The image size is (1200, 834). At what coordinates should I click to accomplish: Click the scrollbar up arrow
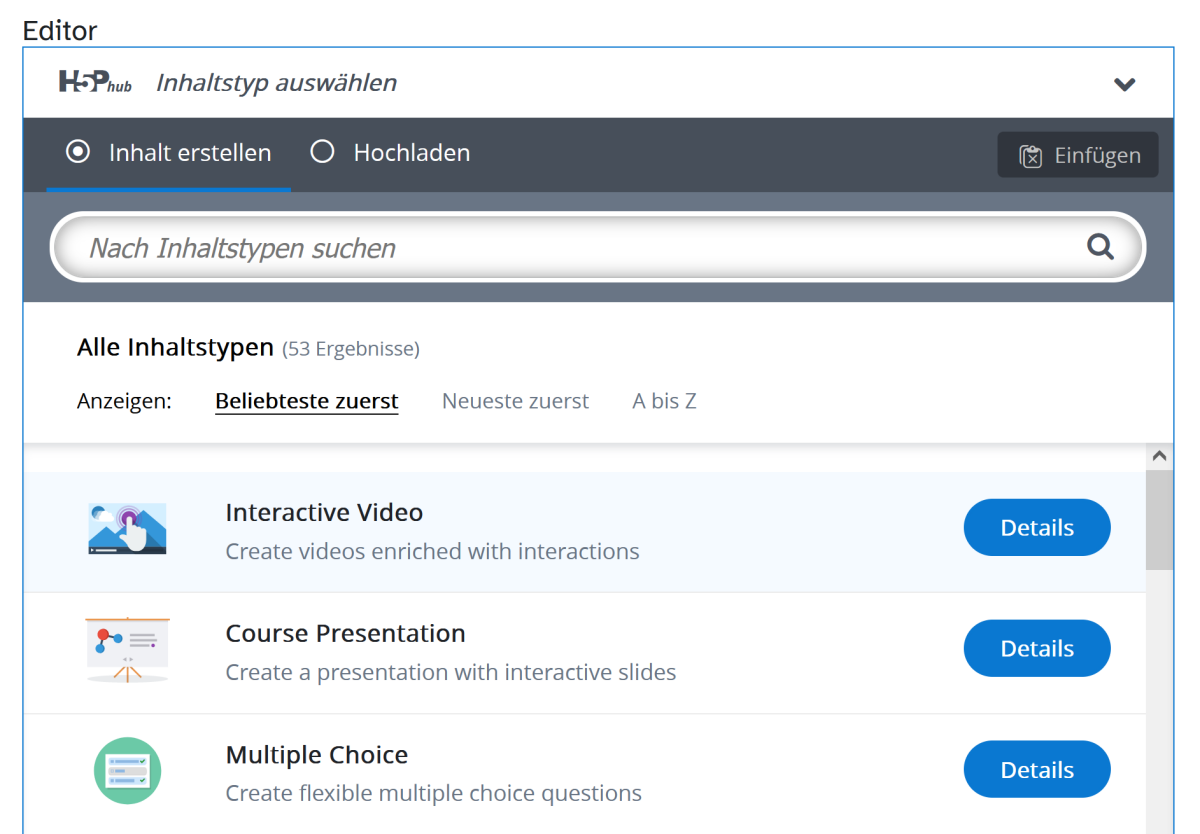[1160, 455]
